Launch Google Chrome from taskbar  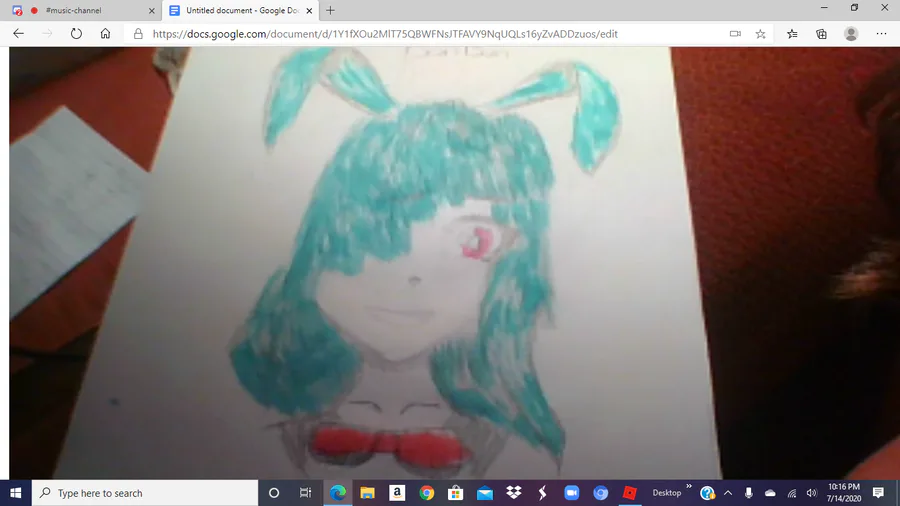(426, 493)
